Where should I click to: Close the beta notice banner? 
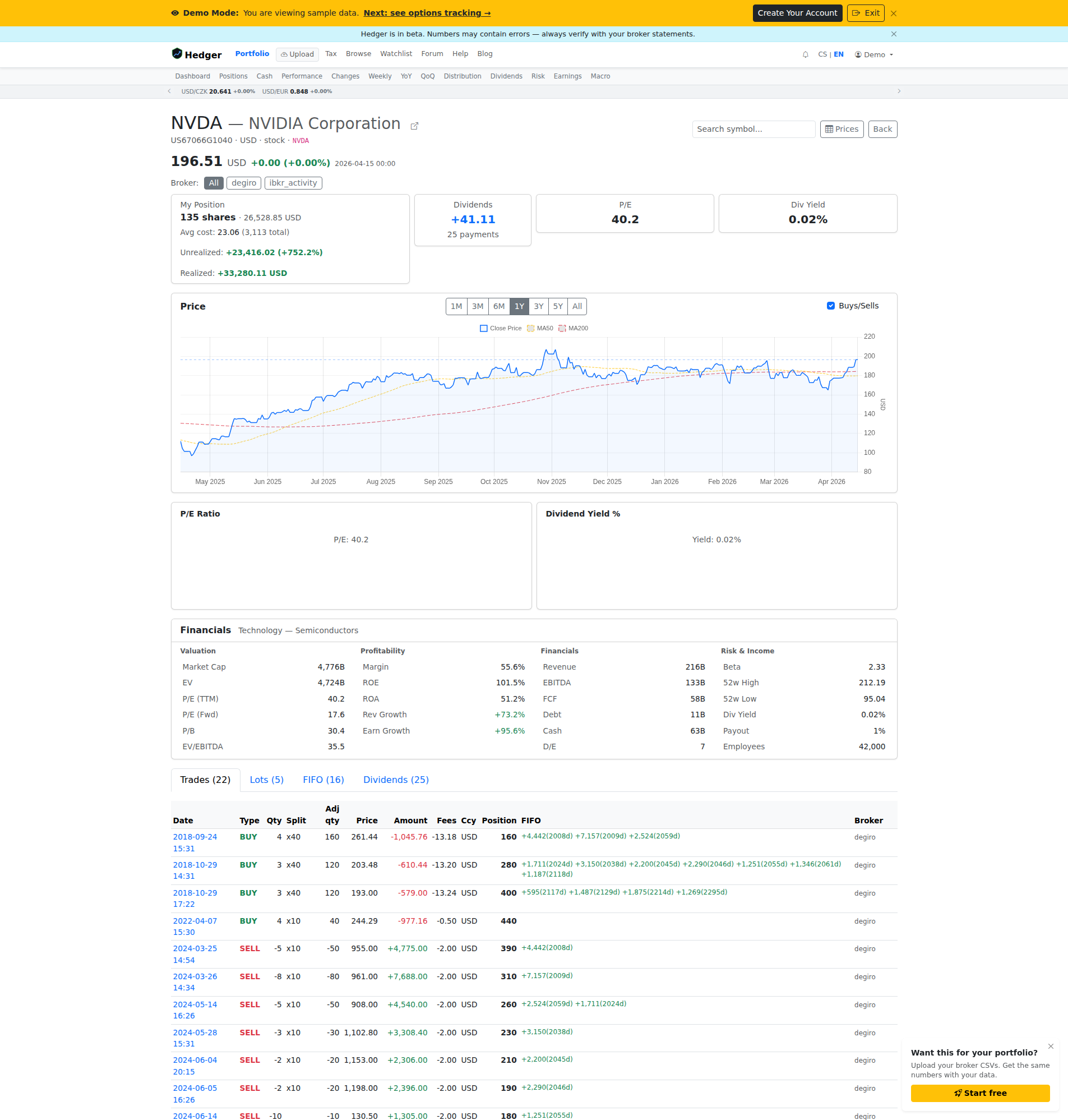(x=894, y=34)
